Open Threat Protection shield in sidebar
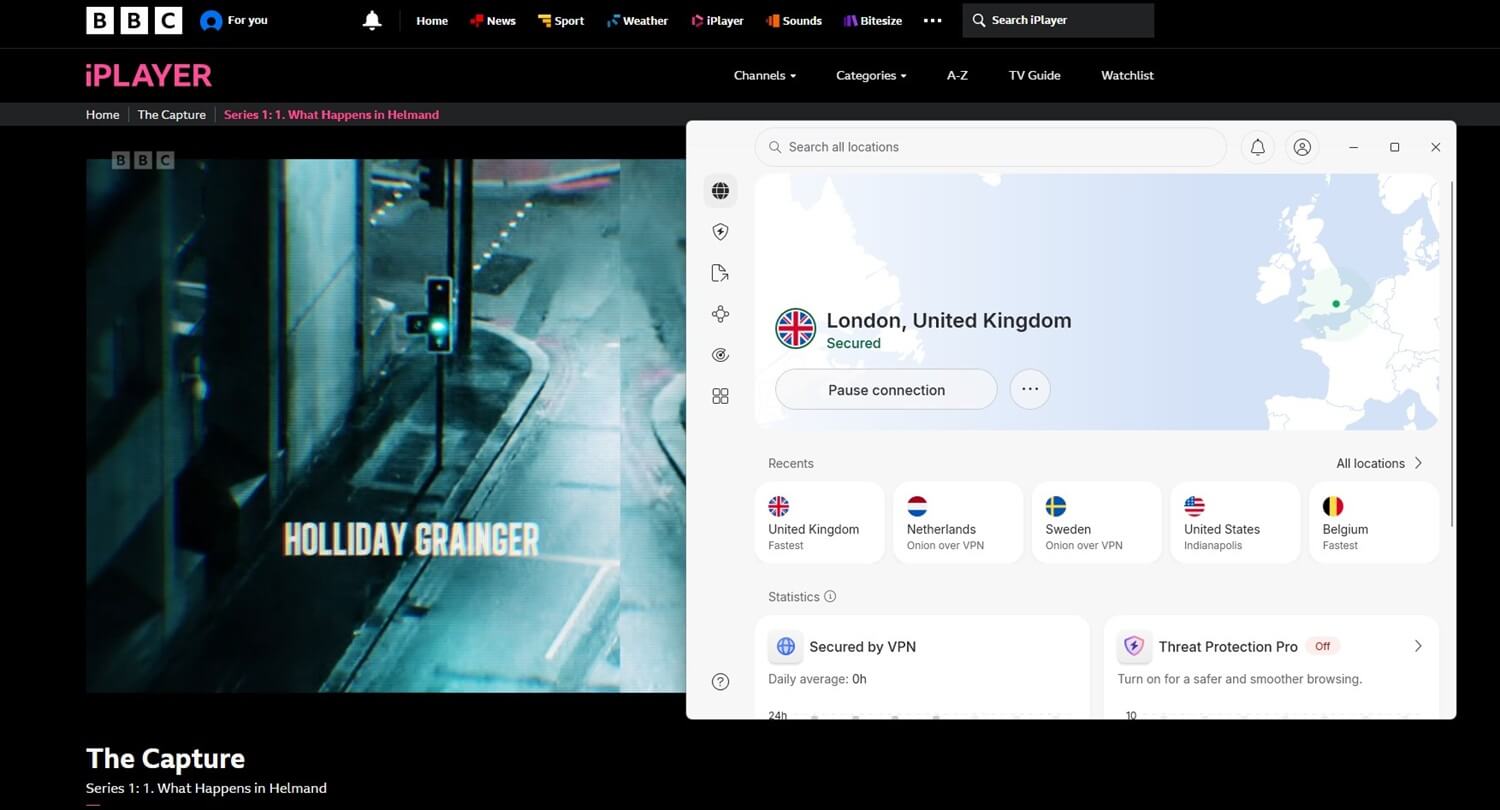Screen dimensions: 1500x810 [720, 232]
